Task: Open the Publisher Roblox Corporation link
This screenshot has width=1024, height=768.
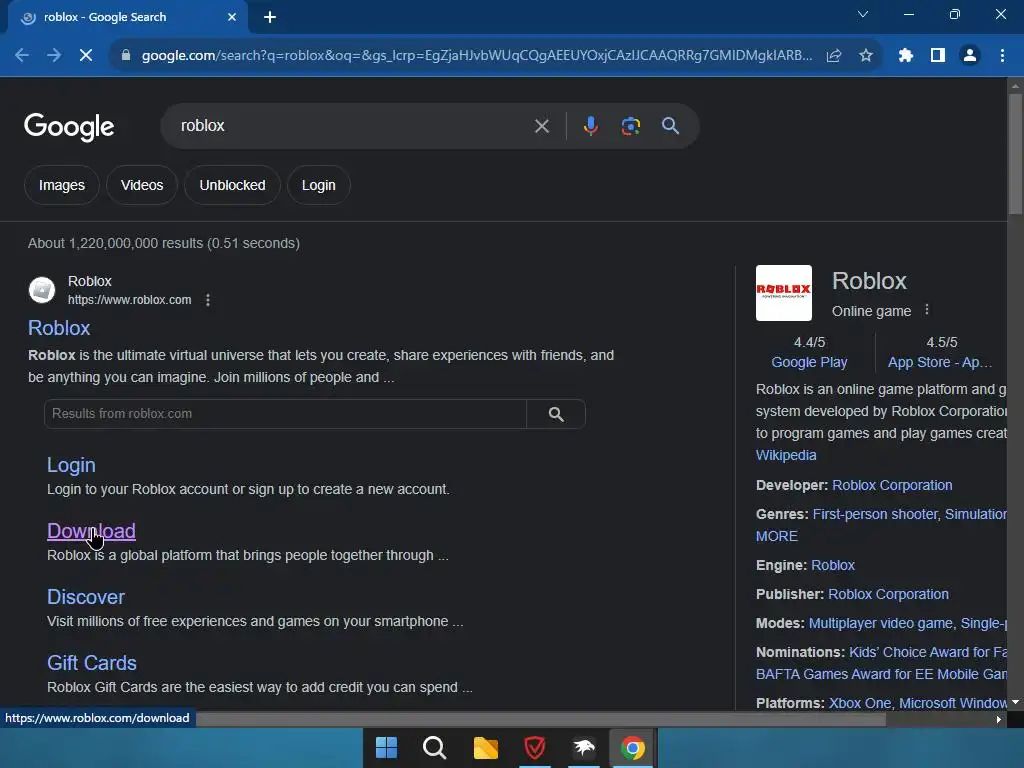Action: tap(888, 594)
